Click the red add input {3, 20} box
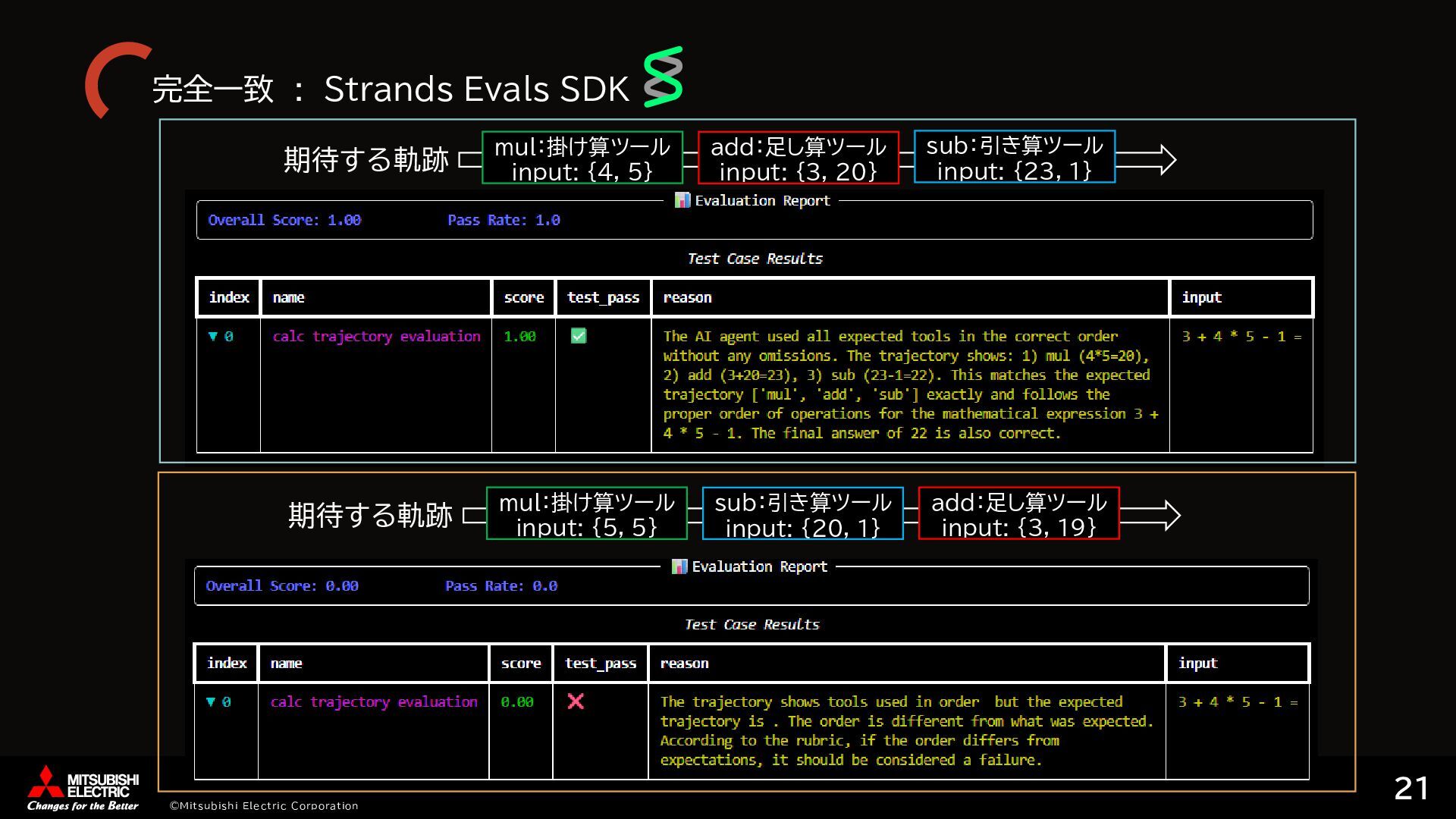This screenshot has width=1456, height=819. click(798, 158)
